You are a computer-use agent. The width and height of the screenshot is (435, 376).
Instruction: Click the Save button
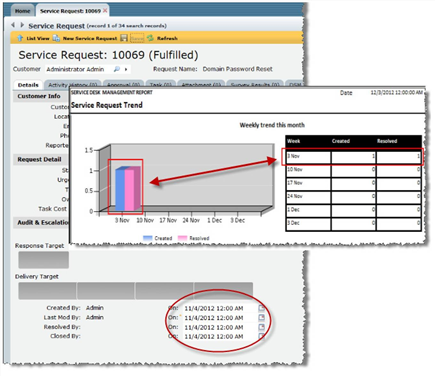137,38
